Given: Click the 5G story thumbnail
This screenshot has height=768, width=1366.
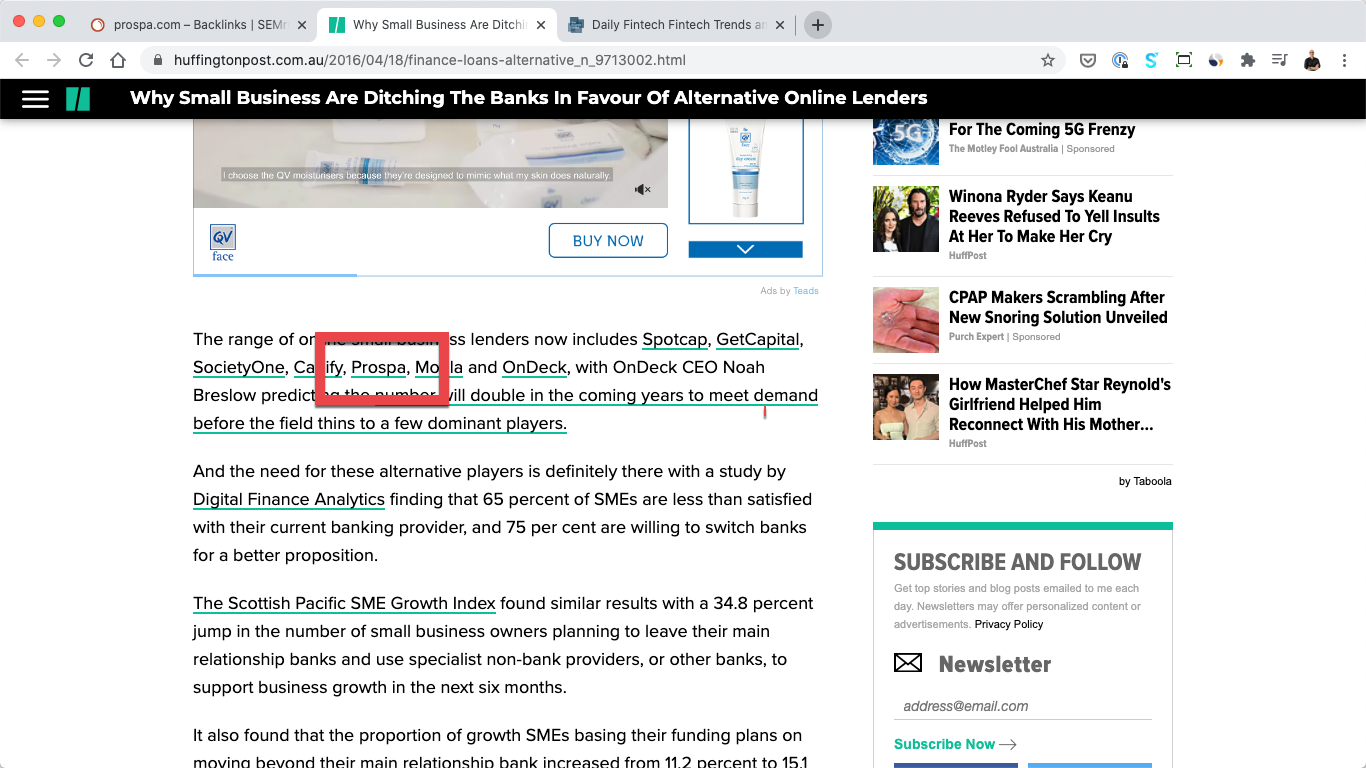Looking at the screenshot, I should pyautogui.click(x=906, y=140).
